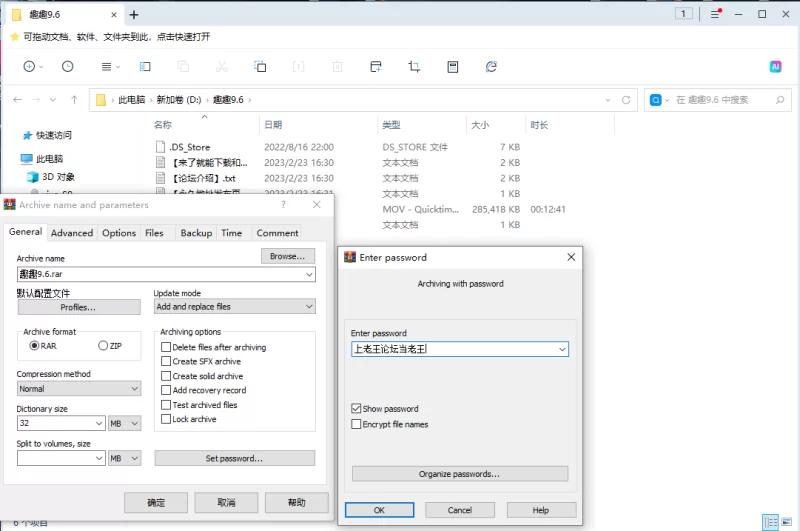The width and height of the screenshot is (800, 531).
Task: Click the new item plus-circle toolbar icon
Action: pos(29,66)
